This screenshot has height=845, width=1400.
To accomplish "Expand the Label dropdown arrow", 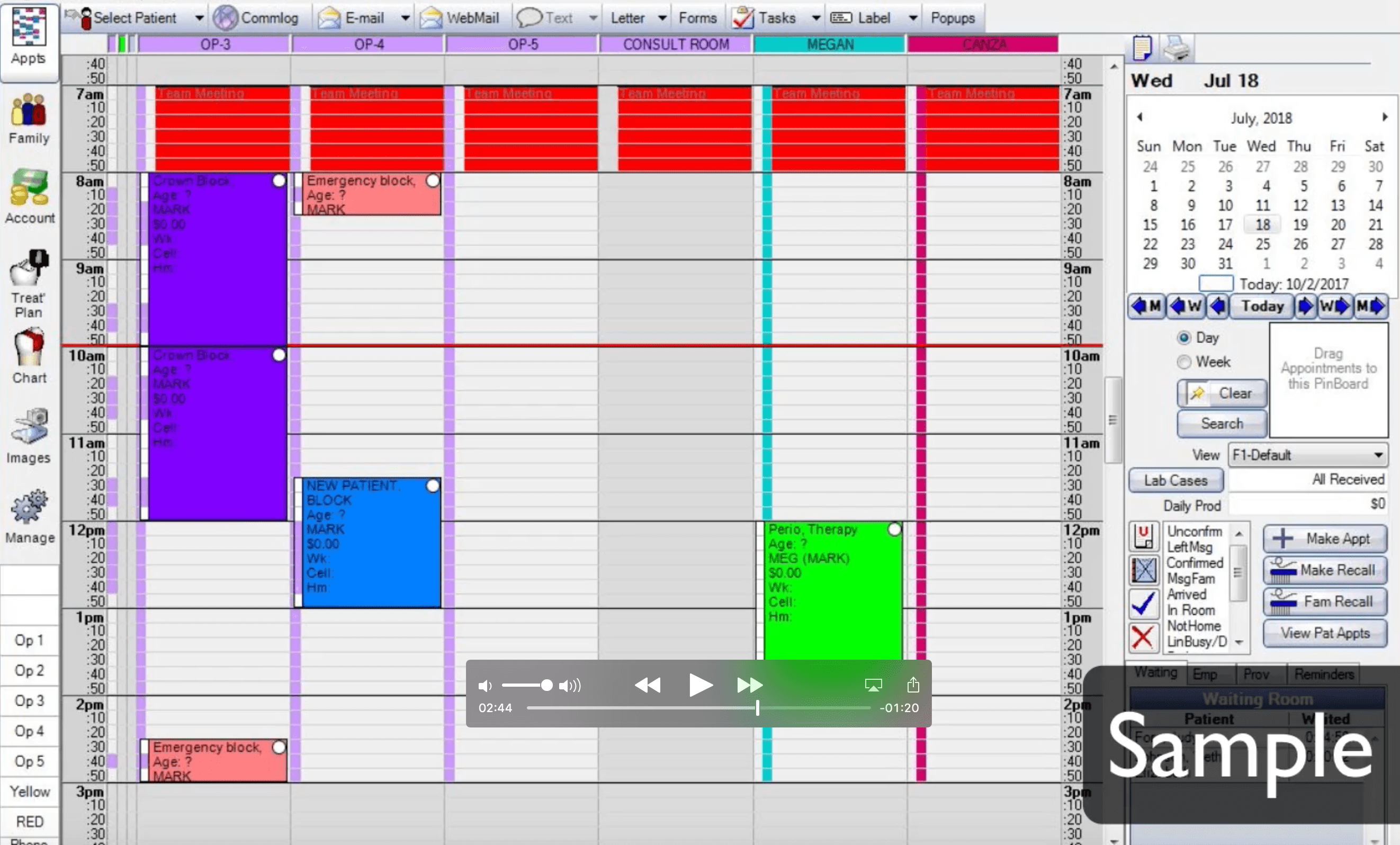I will [x=912, y=17].
